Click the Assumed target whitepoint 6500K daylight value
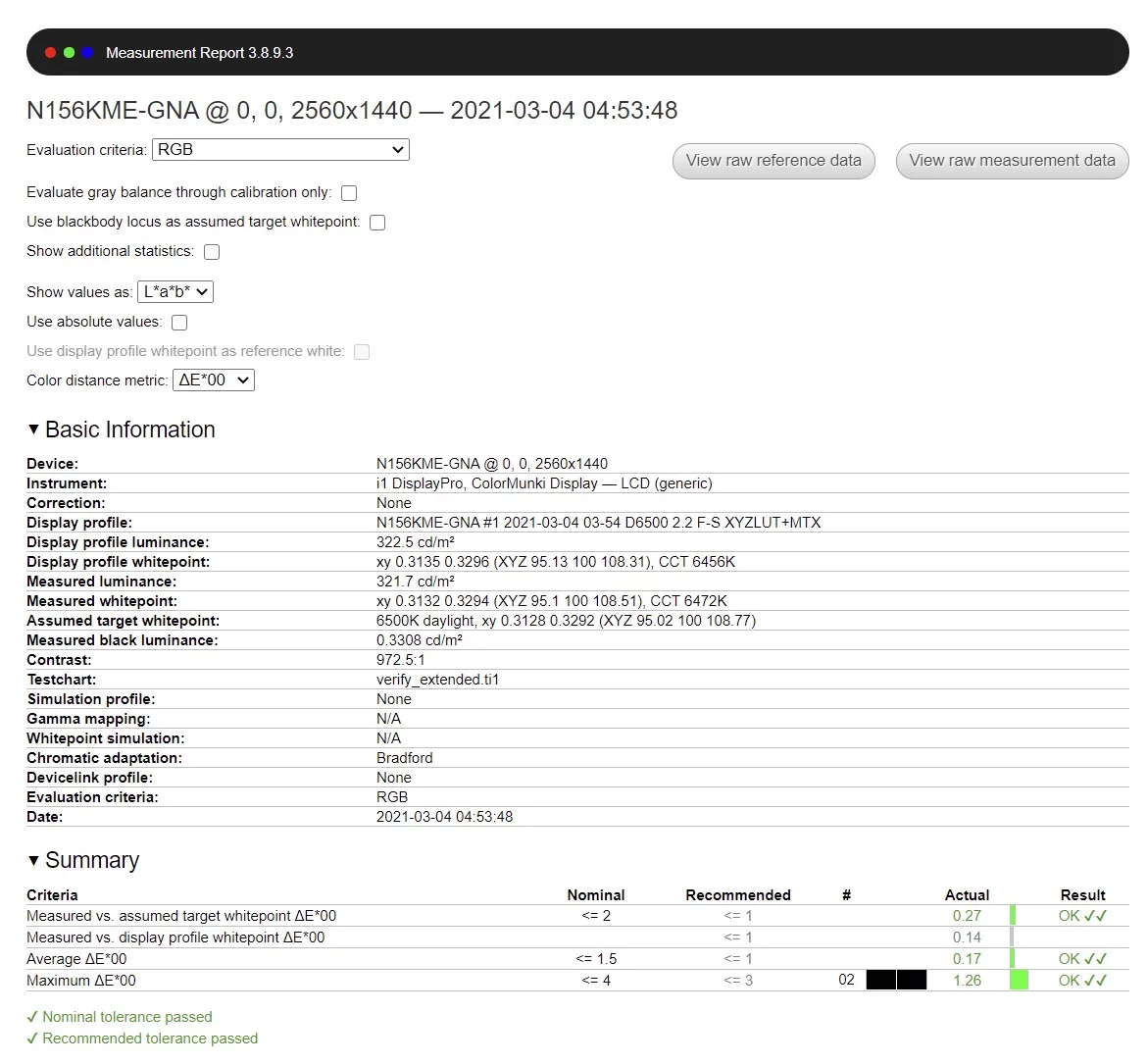The width and height of the screenshot is (1147, 1064). [567, 622]
